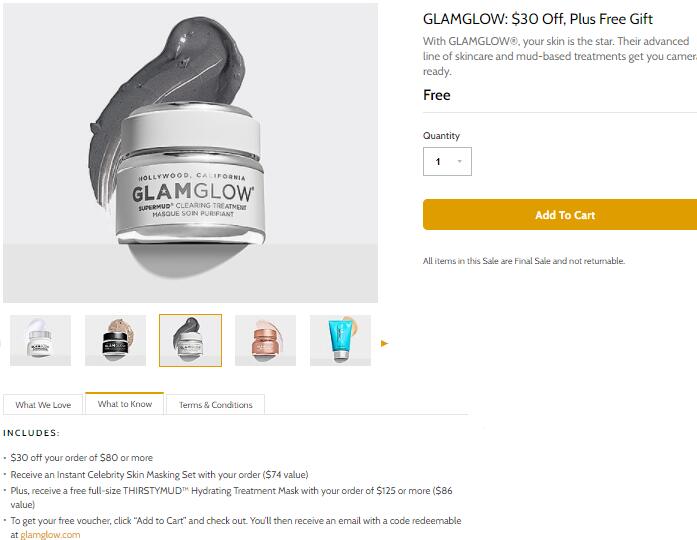
Task: Add the GLAMGLOW voucher to cart
Action: pyautogui.click(x=561, y=215)
